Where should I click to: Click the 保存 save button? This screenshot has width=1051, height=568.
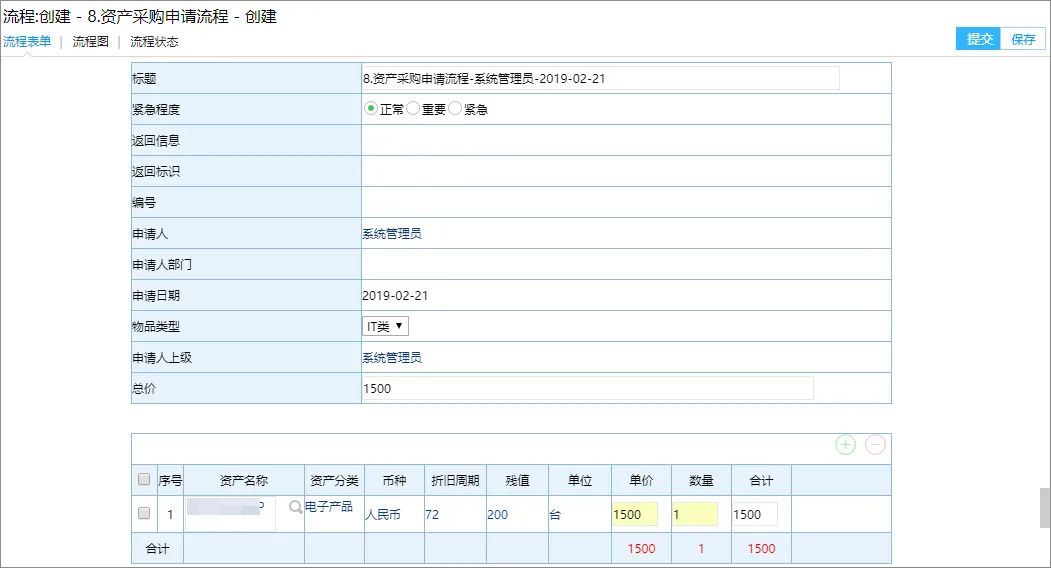1023,39
